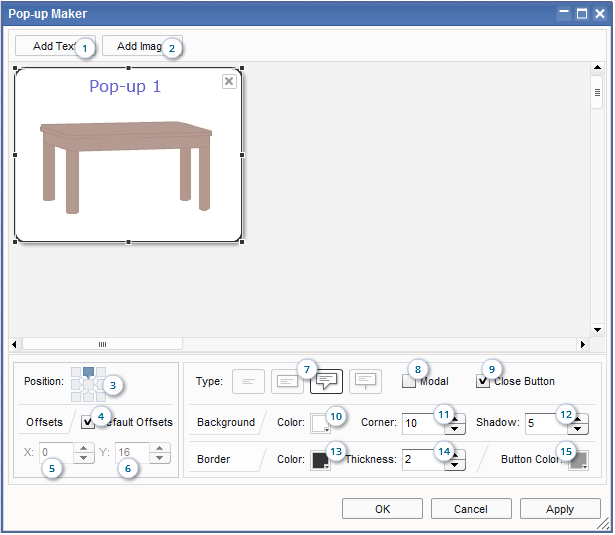Click the Corner value field
615x535 pixels.
[423, 424]
